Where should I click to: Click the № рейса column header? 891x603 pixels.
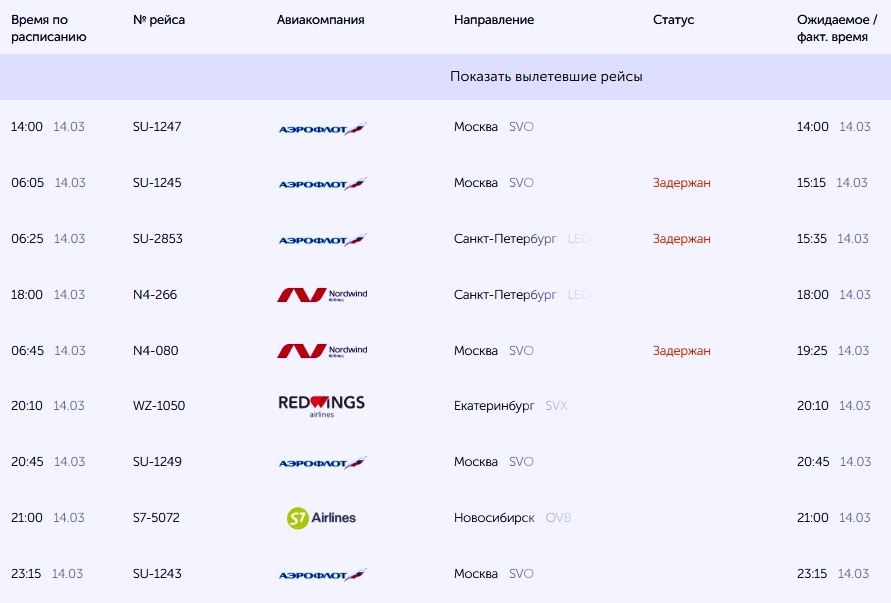tap(159, 20)
